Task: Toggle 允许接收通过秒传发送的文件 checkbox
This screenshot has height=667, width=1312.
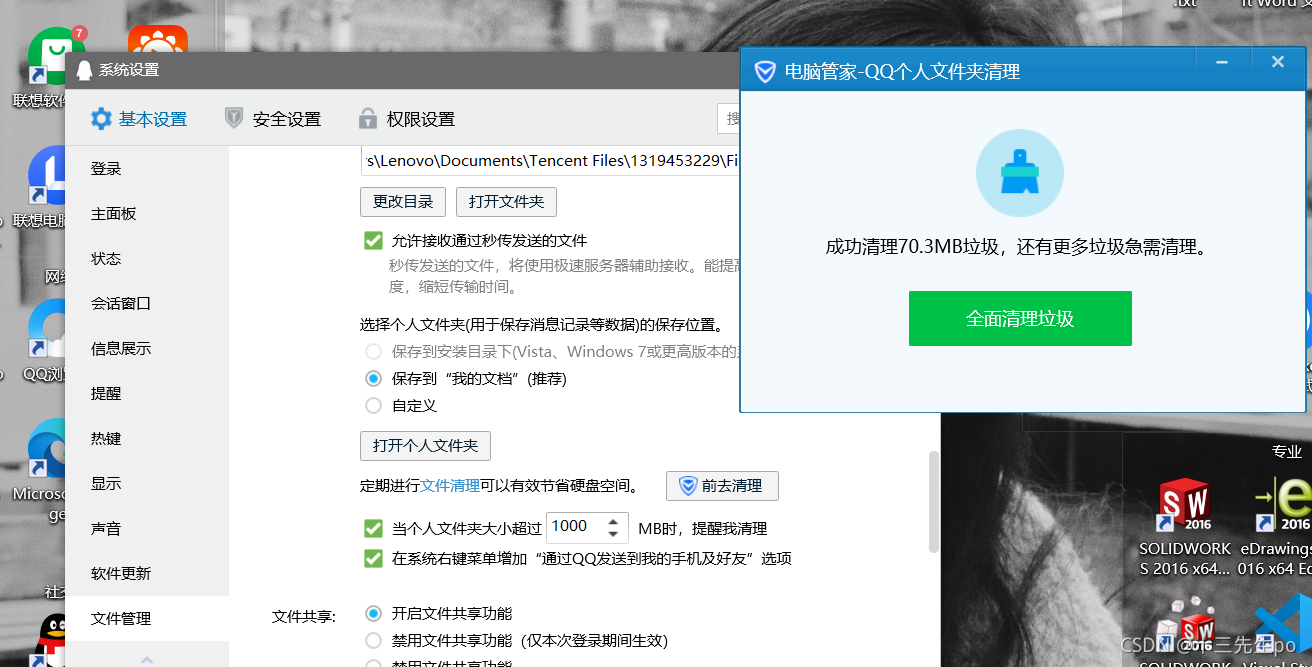Action: point(373,241)
